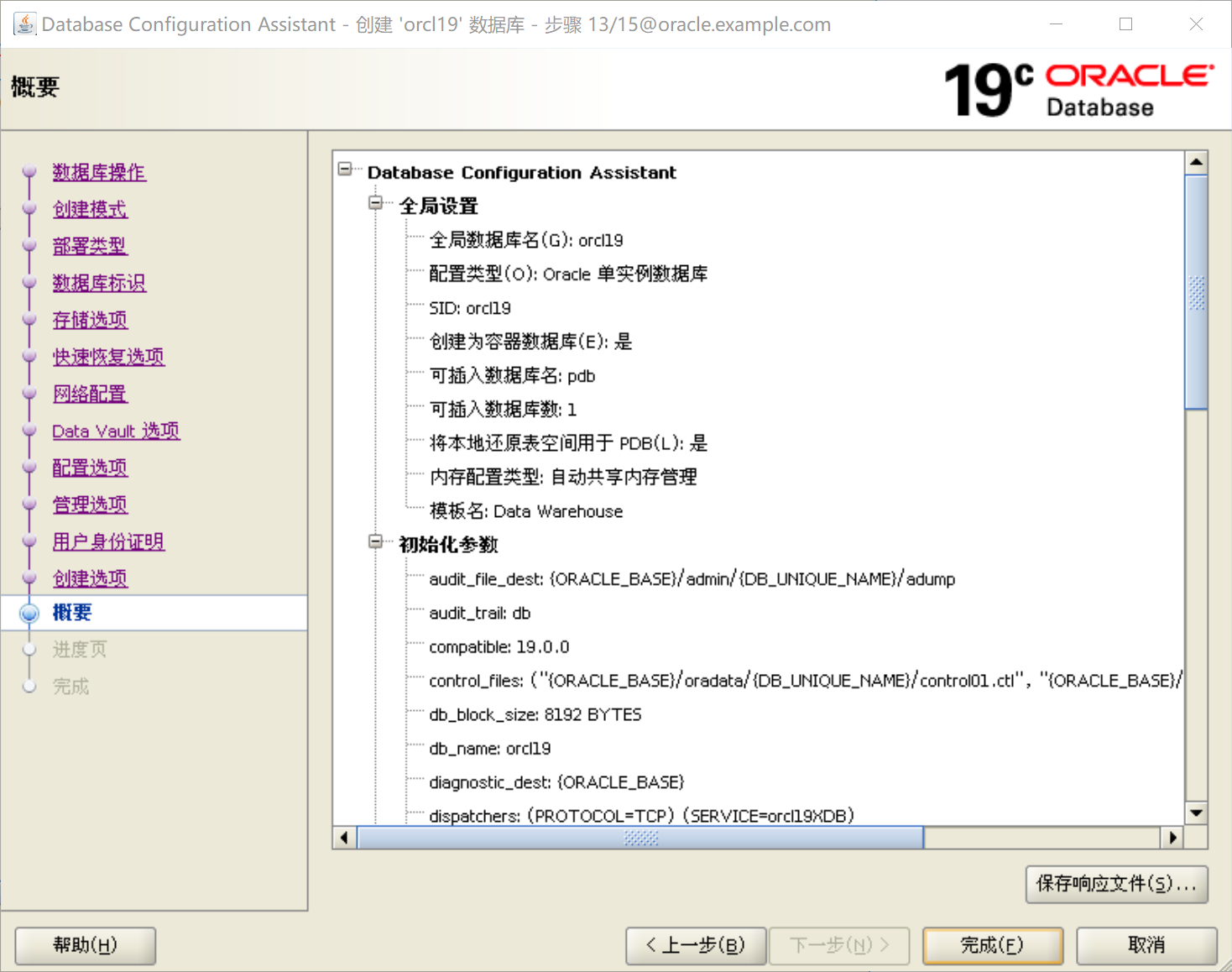Select the audit_trail: db row
Viewport: 1232px width, 972px height.
click(x=480, y=613)
